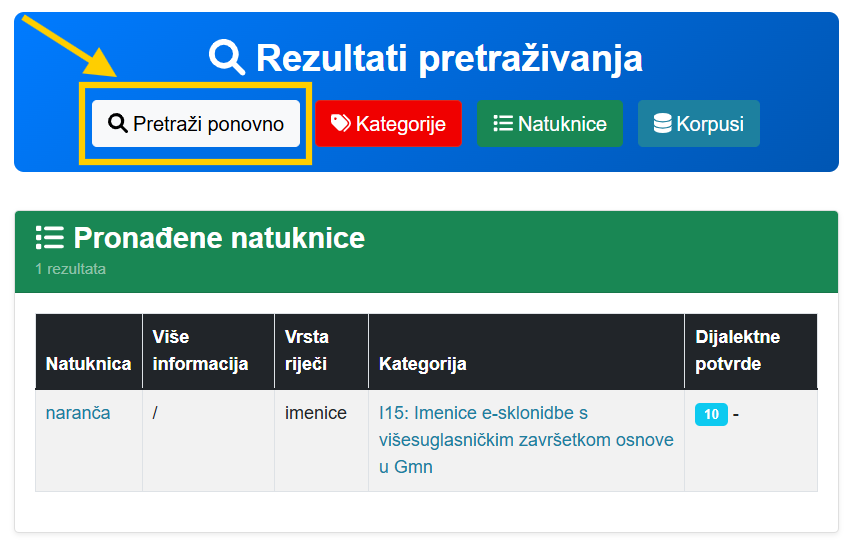Click the database icon on Korpusi button
This screenshot has height=546, width=850.
662,124
